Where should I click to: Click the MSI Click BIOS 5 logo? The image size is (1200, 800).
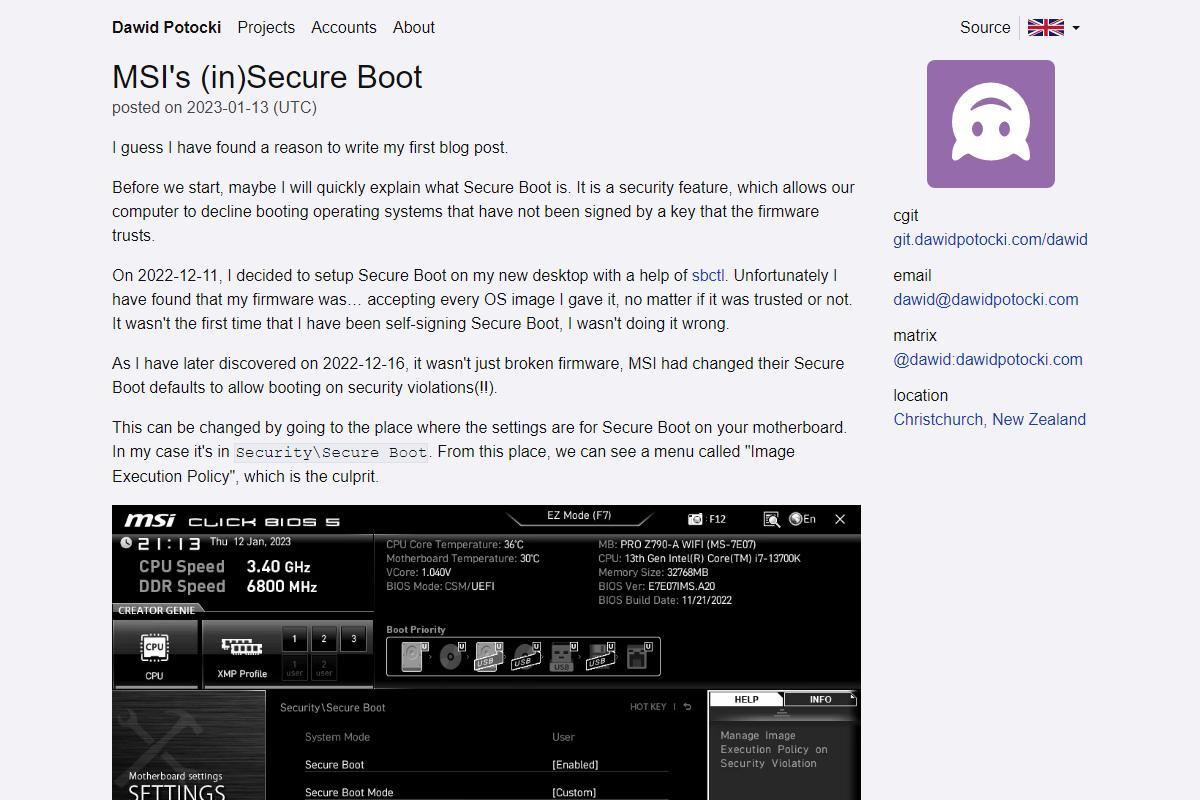(x=232, y=520)
